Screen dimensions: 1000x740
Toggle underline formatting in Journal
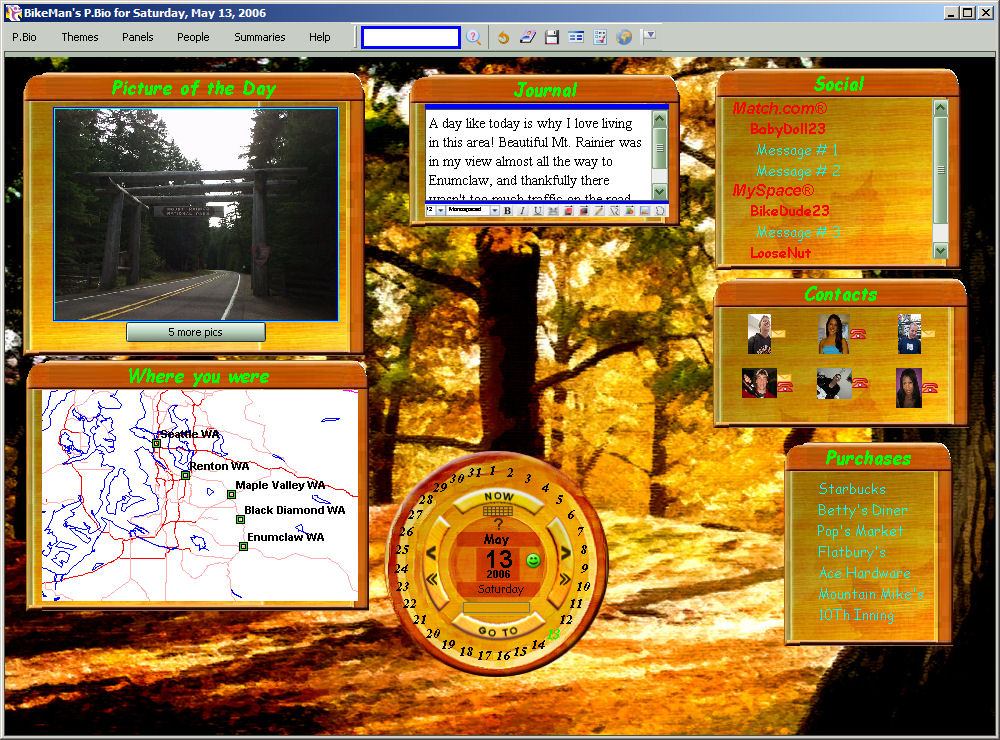click(x=537, y=211)
